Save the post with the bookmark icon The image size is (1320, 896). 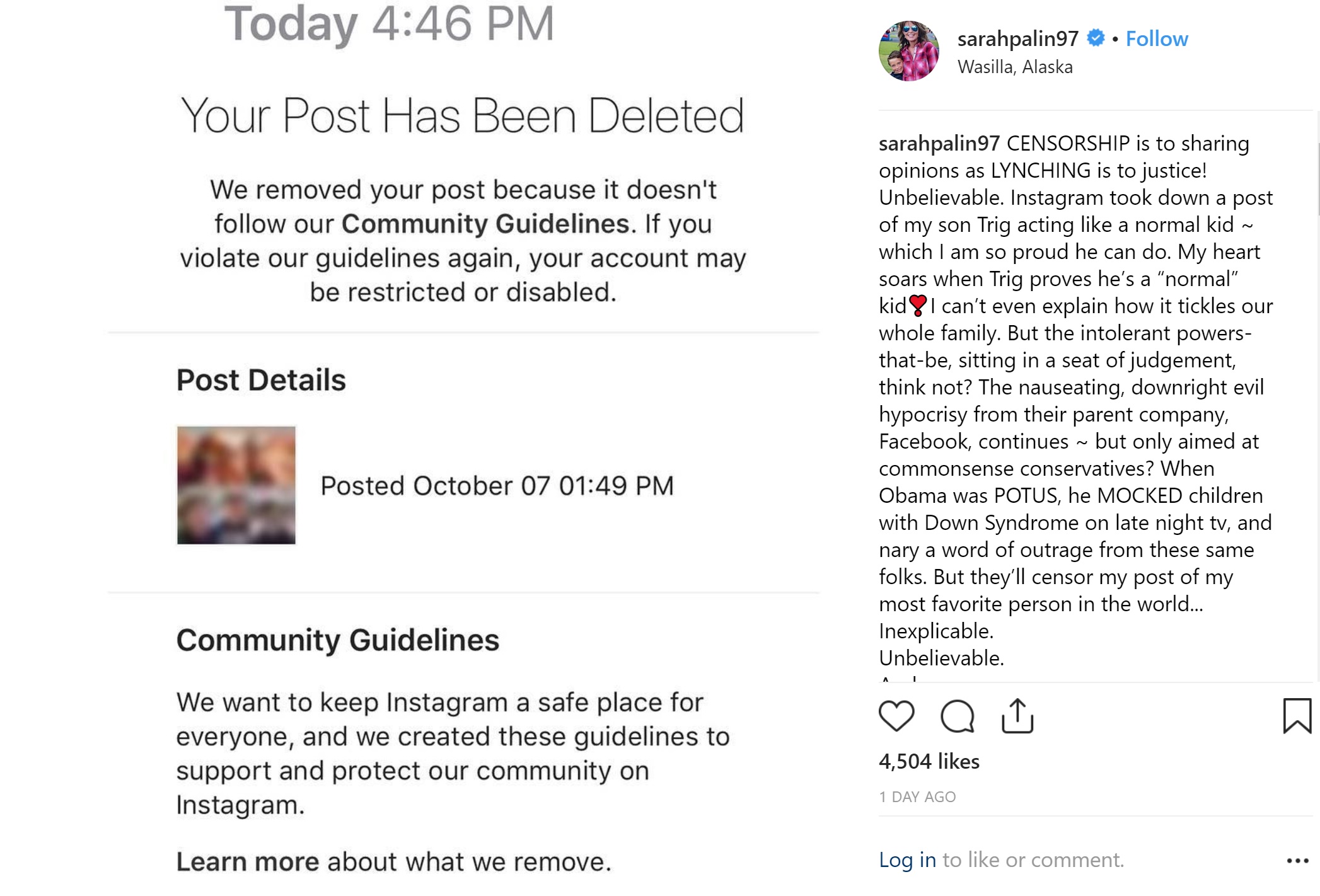tap(1297, 716)
